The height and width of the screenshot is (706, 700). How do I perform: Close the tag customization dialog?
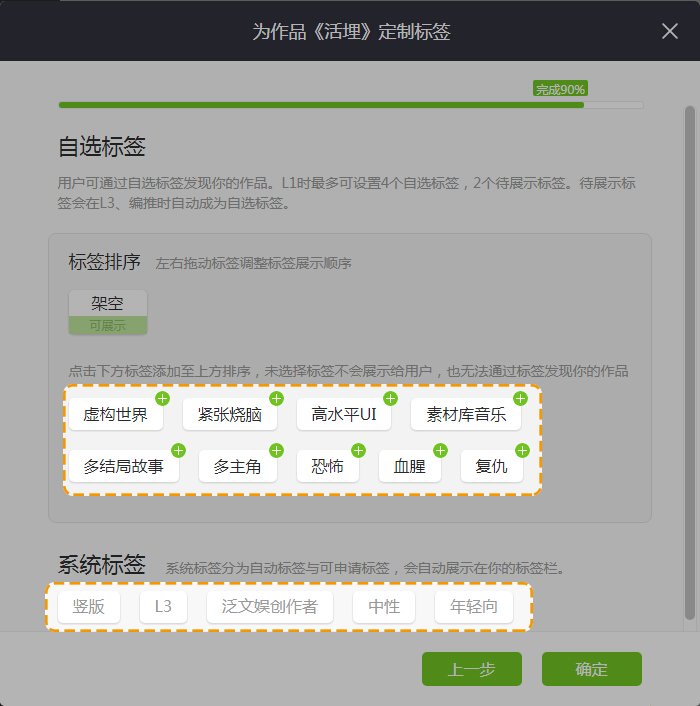(x=670, y=31)
